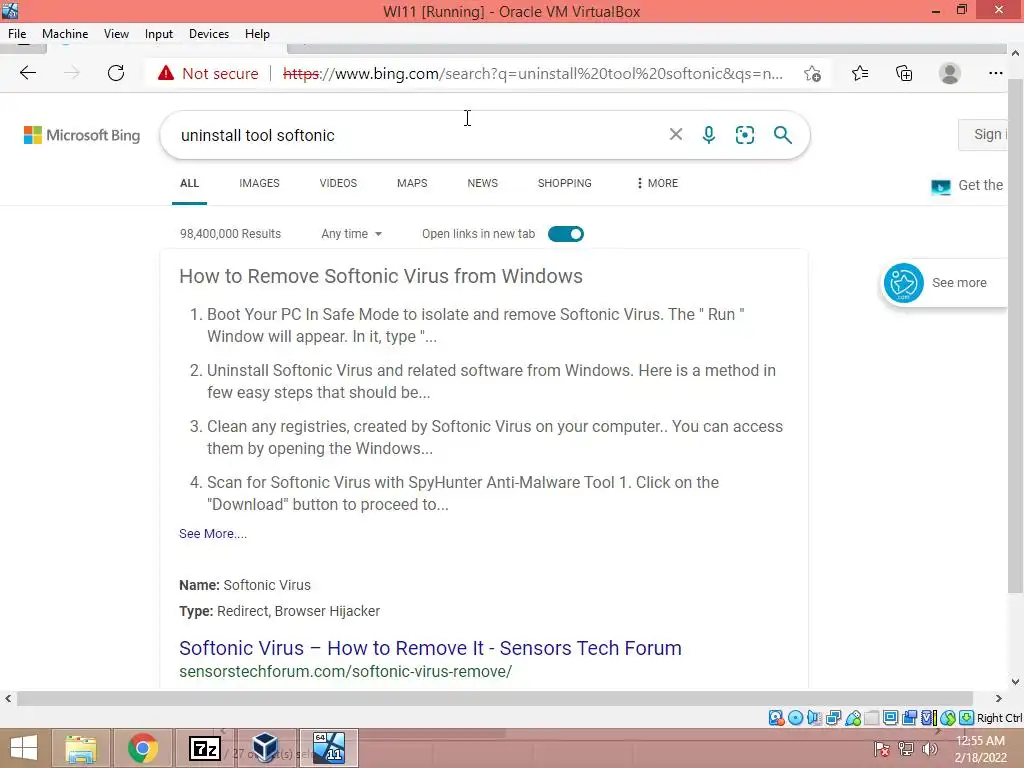Start voice search with the microphone
Screen dimensions: 1024x768
[x=709, y=135]
